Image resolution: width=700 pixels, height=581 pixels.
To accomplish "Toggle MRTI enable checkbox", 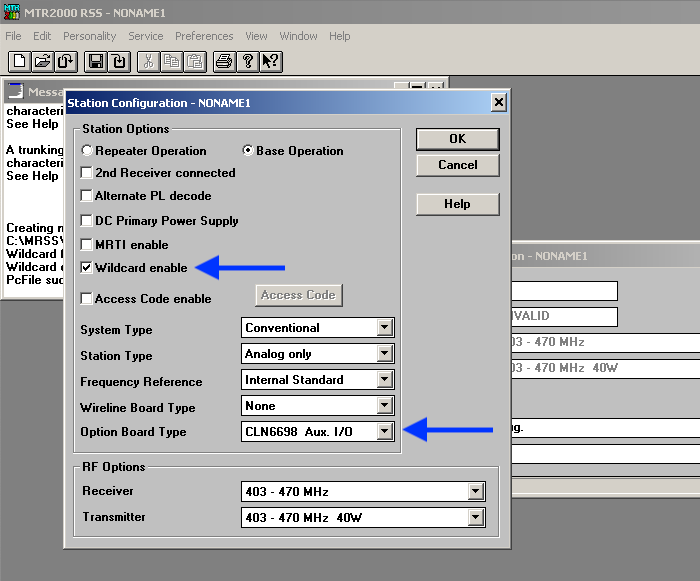I will coord(86,244).
